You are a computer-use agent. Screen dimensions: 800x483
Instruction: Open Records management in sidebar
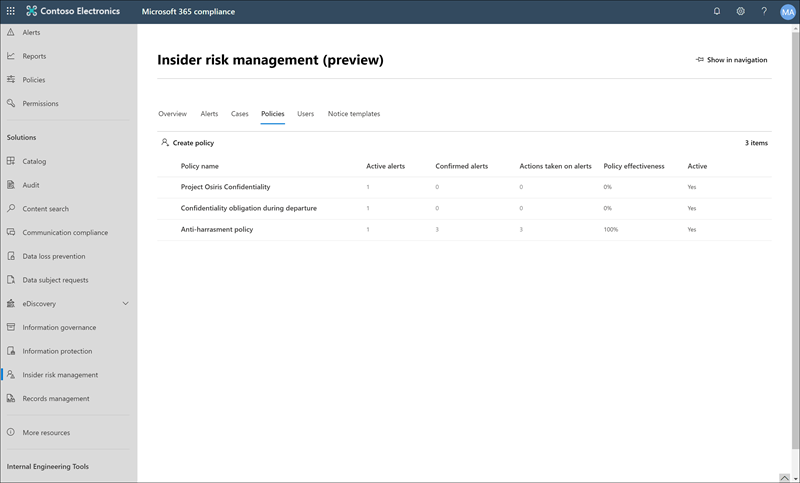point(56,398)
